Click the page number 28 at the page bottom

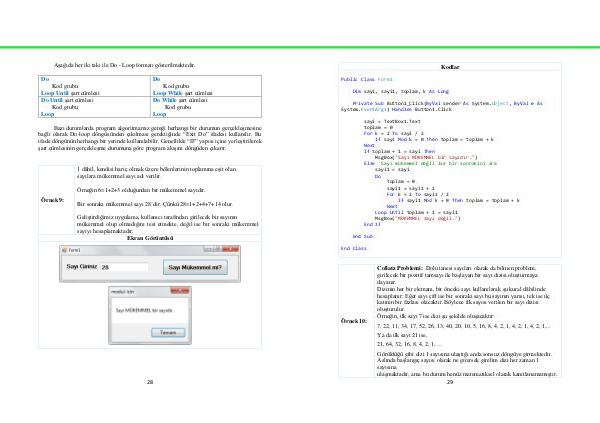coord(150,382)
